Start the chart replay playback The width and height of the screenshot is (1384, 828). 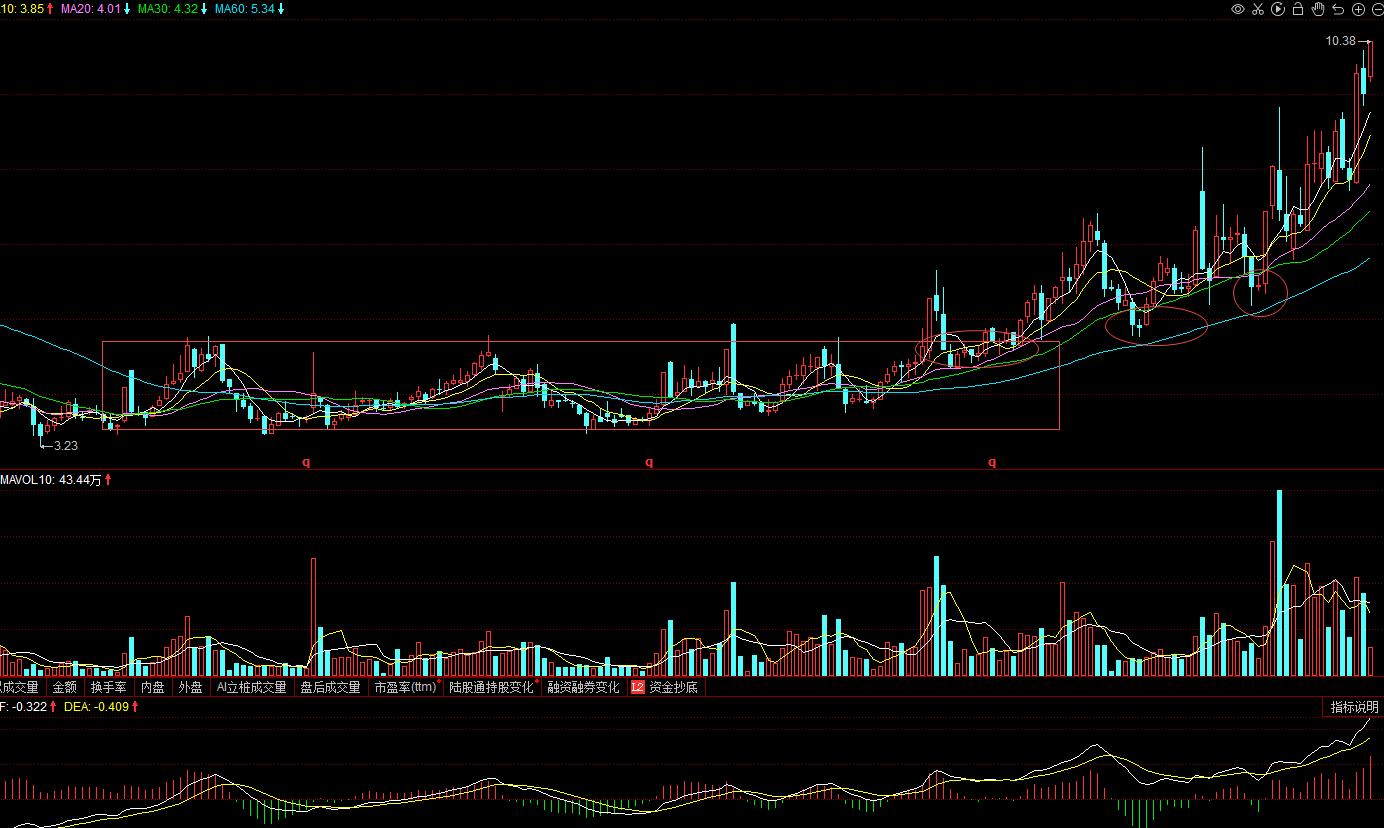[x=1278, y=9]
